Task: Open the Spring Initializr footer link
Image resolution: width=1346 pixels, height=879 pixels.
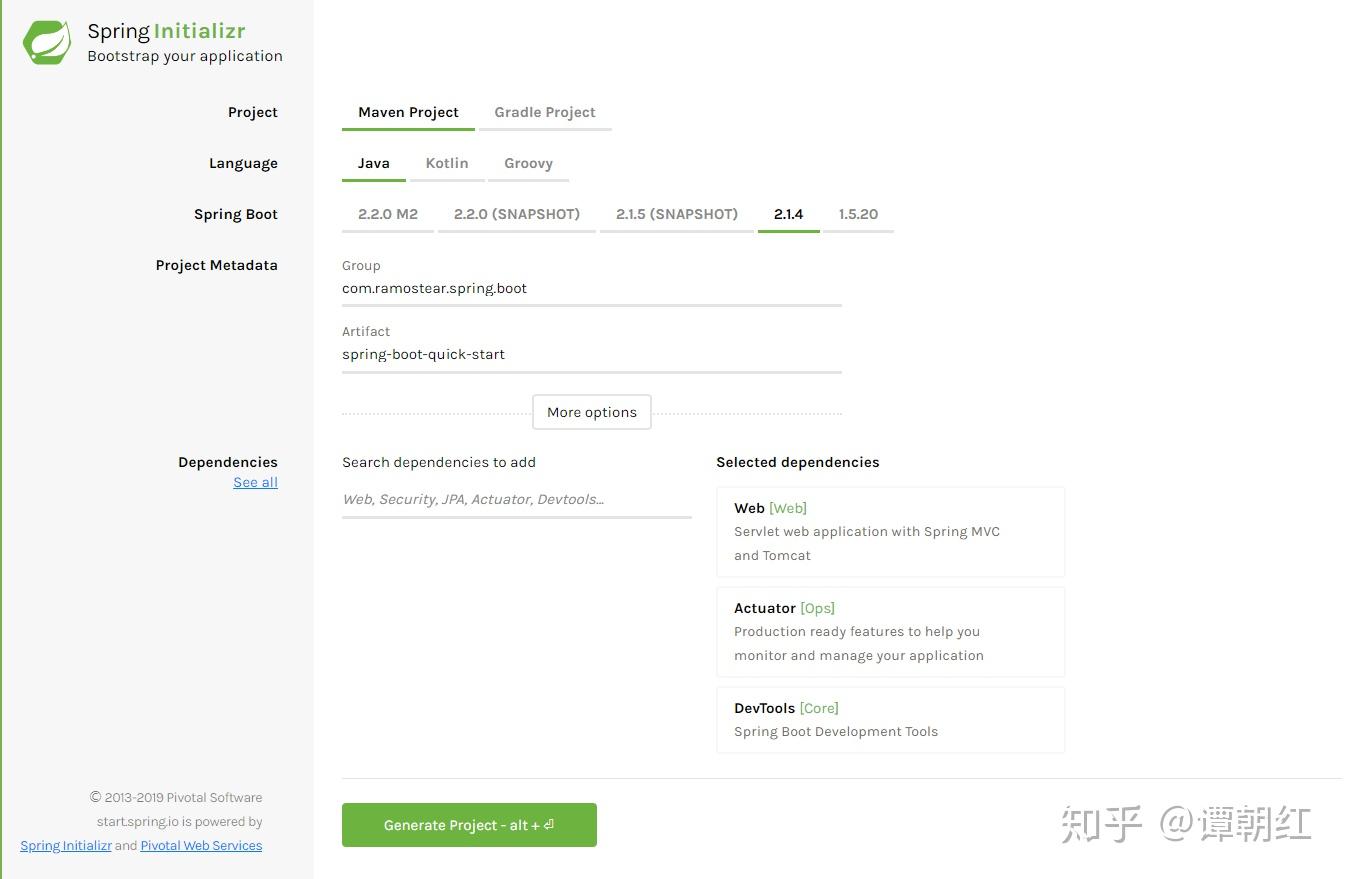Action: (65, 845)
